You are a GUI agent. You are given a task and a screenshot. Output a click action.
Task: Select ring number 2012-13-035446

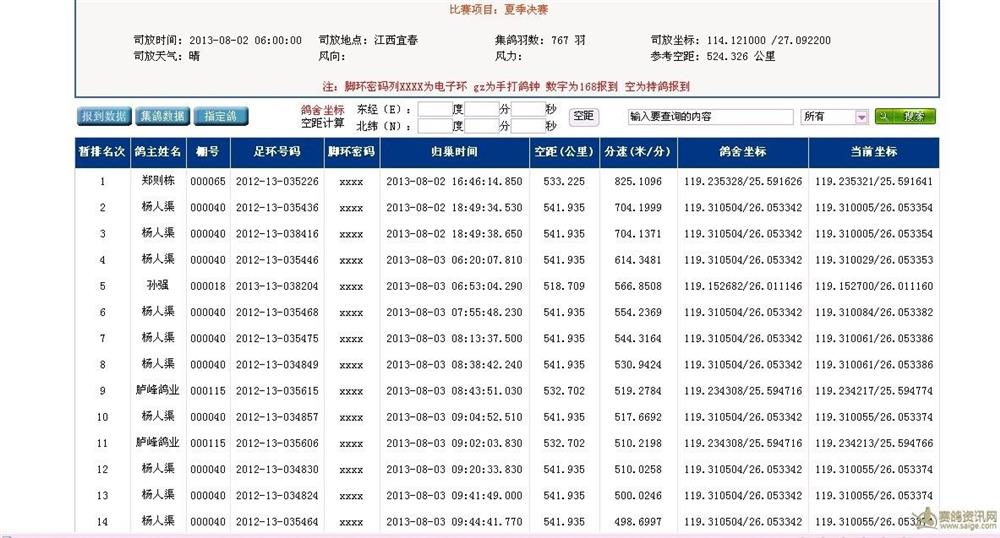tap(277, 260)
